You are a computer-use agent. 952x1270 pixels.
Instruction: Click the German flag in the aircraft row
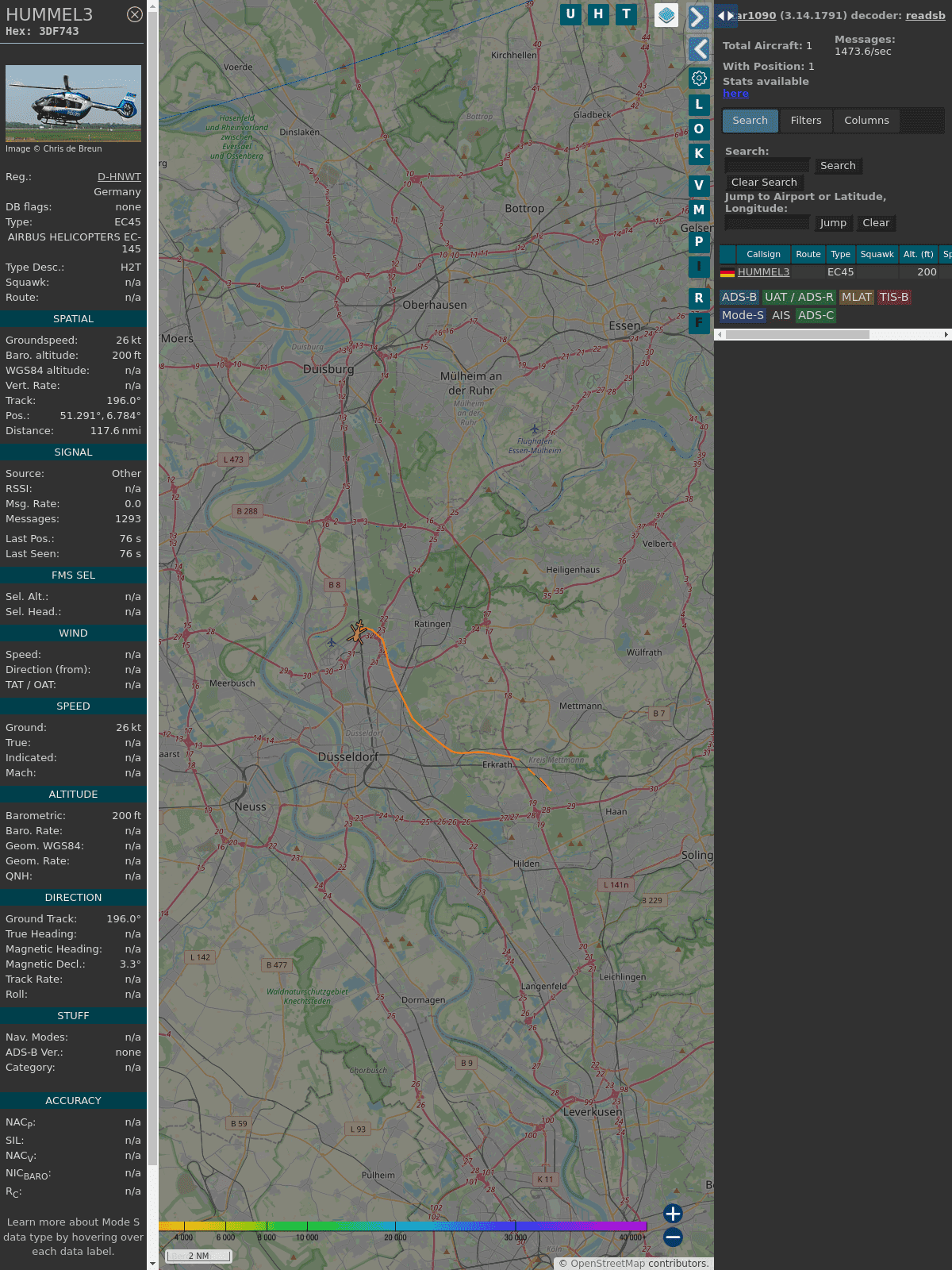pos(727,272)
